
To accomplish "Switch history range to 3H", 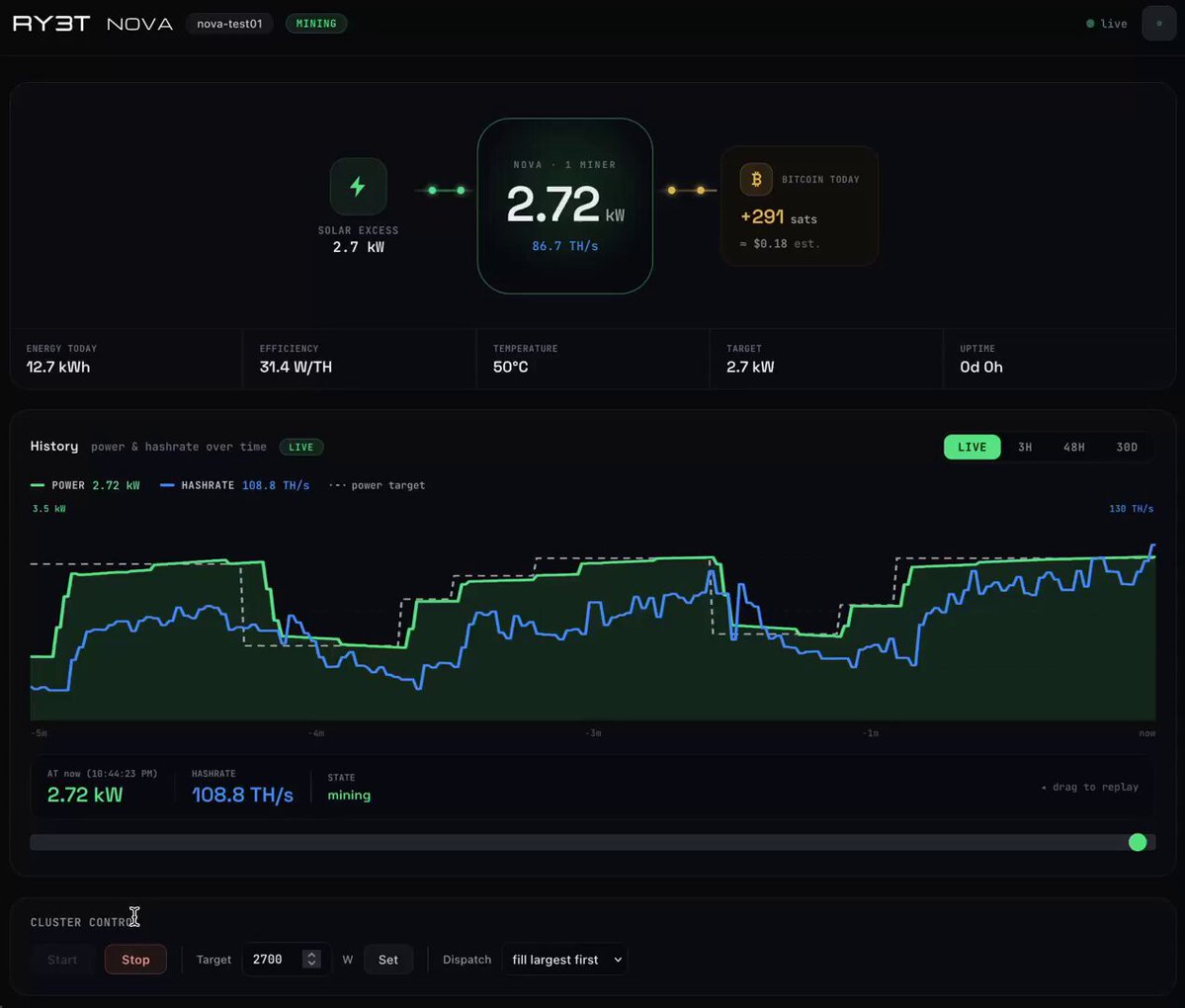I will [x=1025, y=448].
